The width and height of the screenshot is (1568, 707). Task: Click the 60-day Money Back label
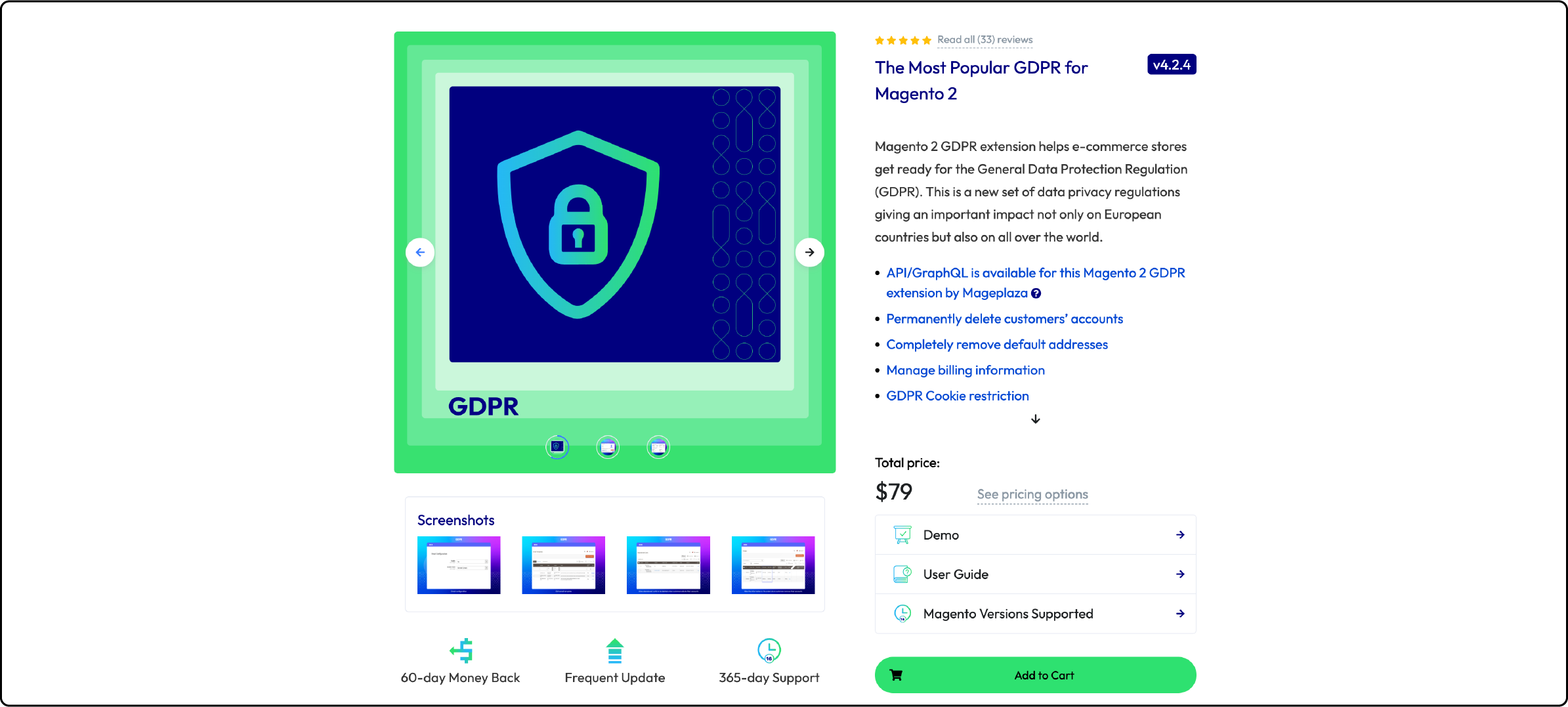(460, 678)
